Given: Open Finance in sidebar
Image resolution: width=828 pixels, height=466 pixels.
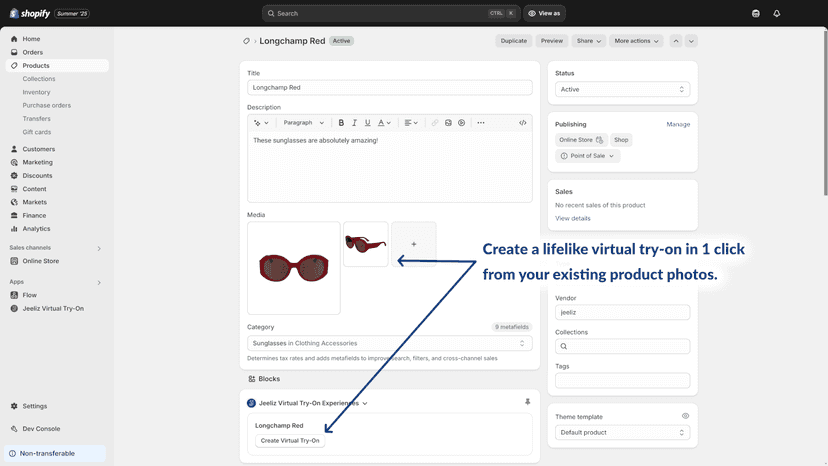Looking at the screenshot, I should (x=57, y=215).
